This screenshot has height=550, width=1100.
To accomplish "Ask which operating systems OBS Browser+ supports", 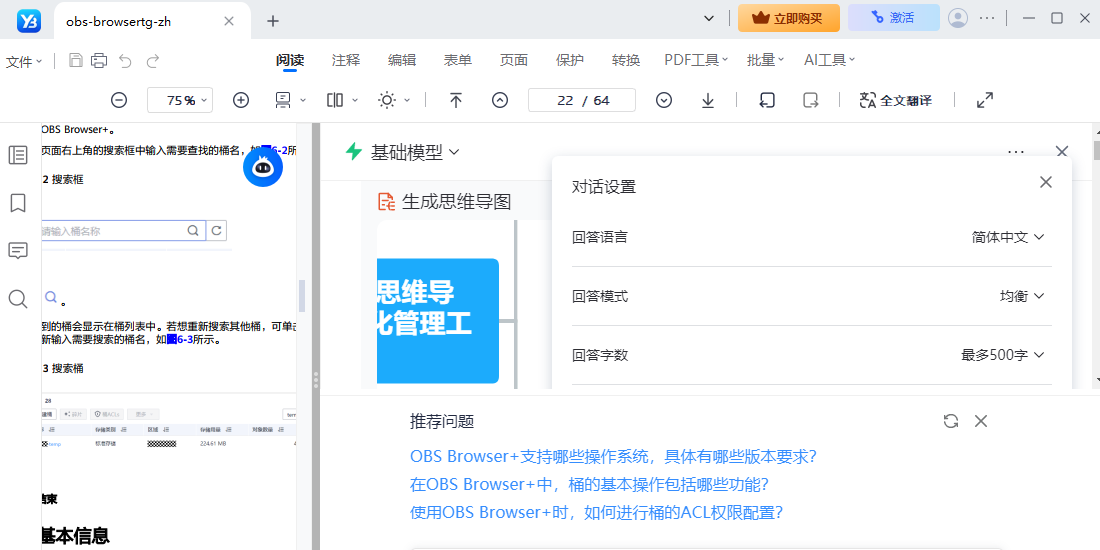I will 613,456.
